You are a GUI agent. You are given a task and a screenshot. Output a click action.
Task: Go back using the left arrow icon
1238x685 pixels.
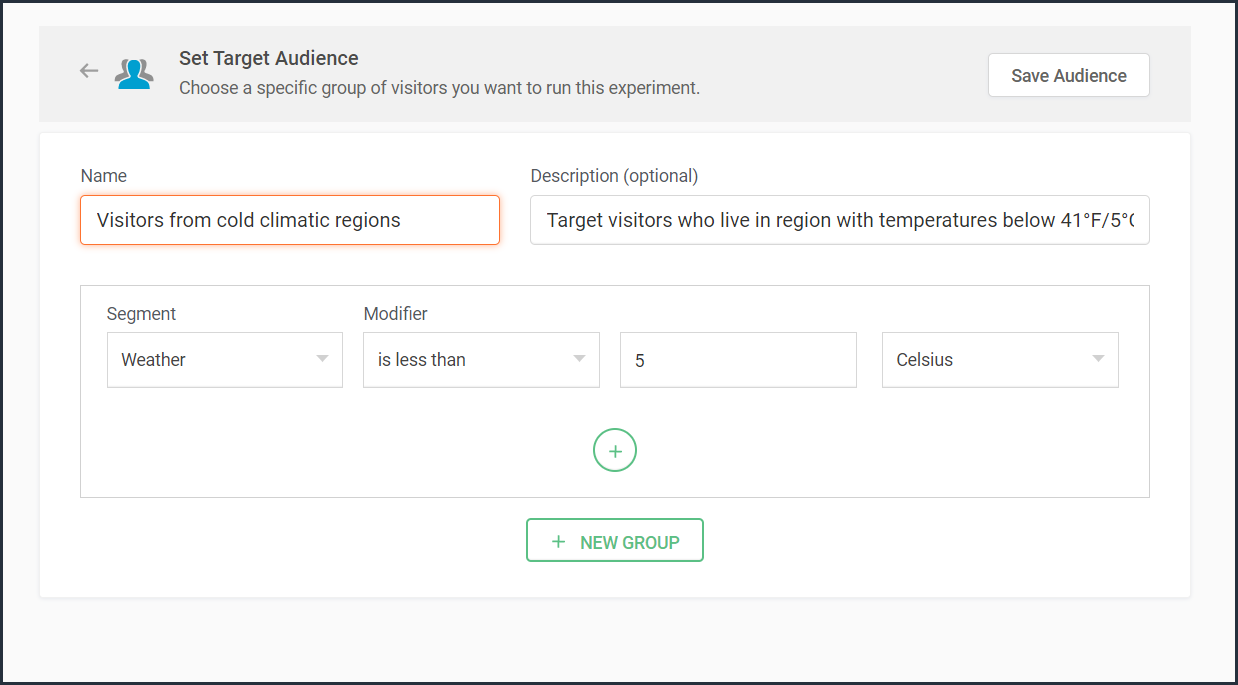[89, 71]
